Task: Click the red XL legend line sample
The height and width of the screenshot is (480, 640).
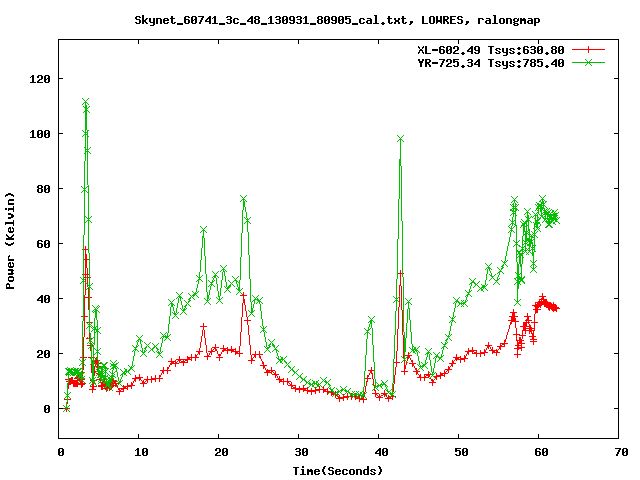Action: coord(588,50)
